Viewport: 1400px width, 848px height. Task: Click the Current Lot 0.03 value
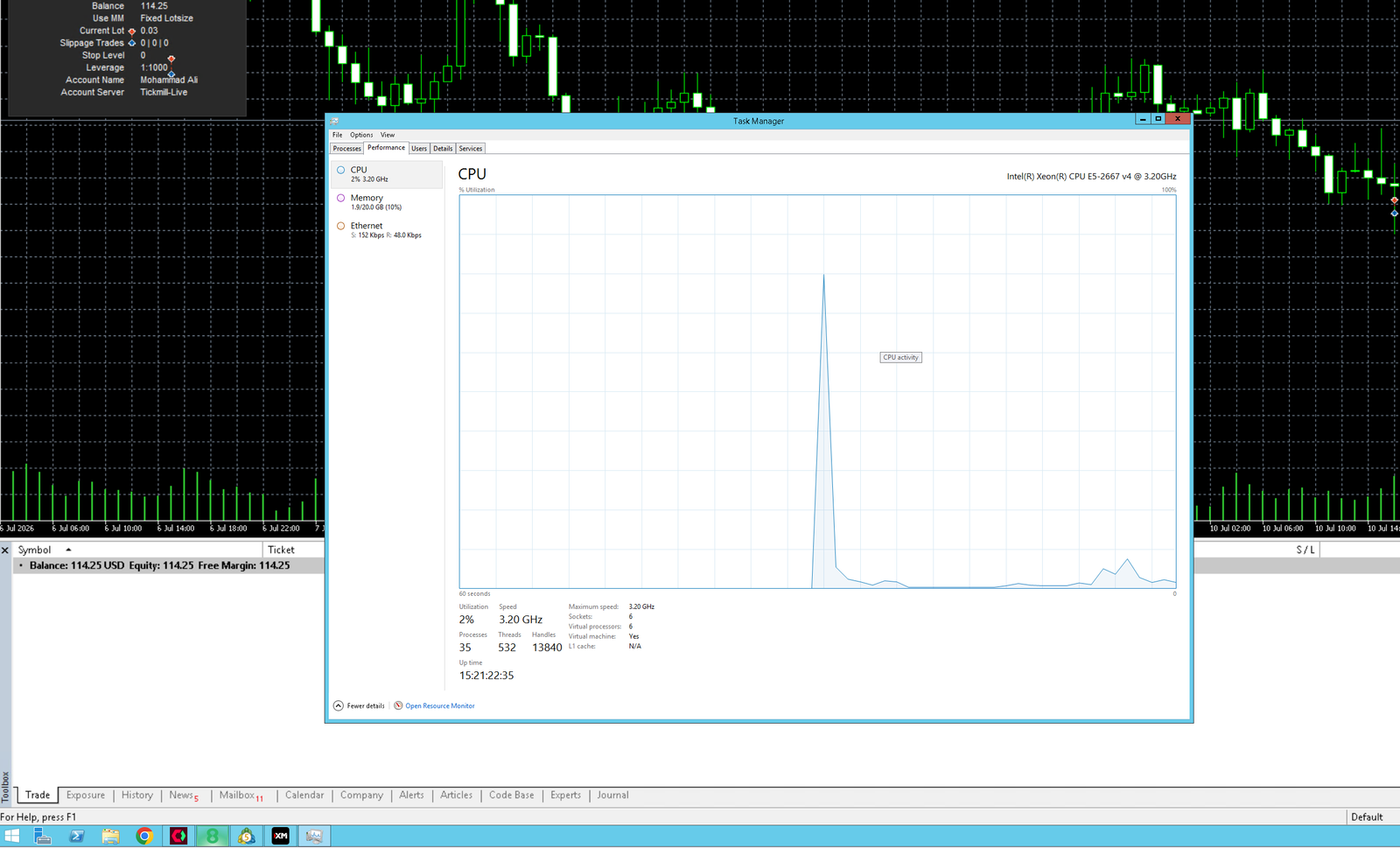(150, 31)
